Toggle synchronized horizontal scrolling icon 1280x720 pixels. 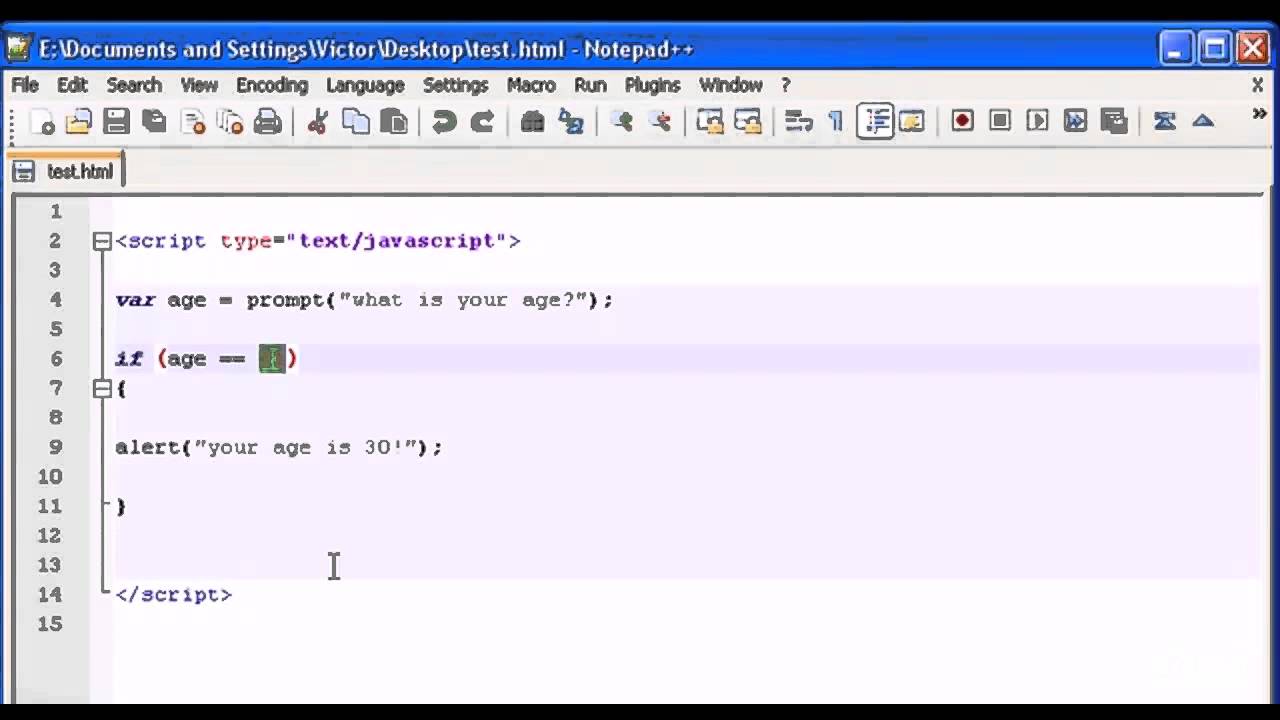748,122
